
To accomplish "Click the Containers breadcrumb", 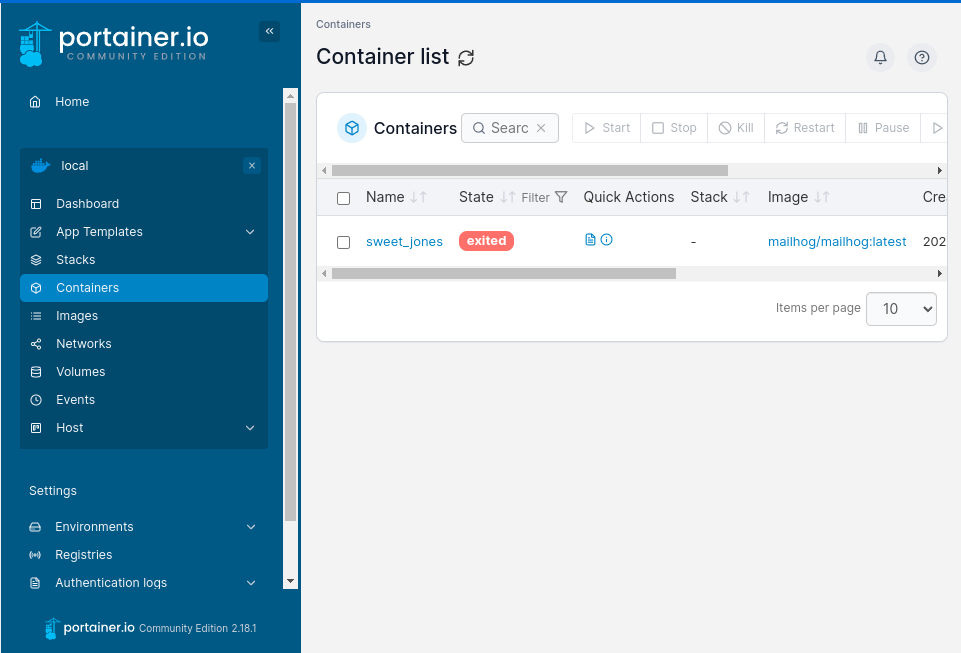I will coord(343,25).
